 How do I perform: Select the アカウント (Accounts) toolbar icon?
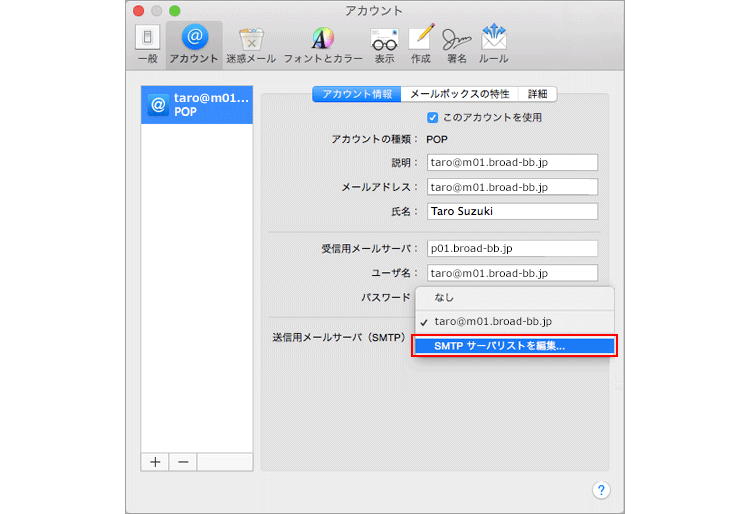coord(194,44)
